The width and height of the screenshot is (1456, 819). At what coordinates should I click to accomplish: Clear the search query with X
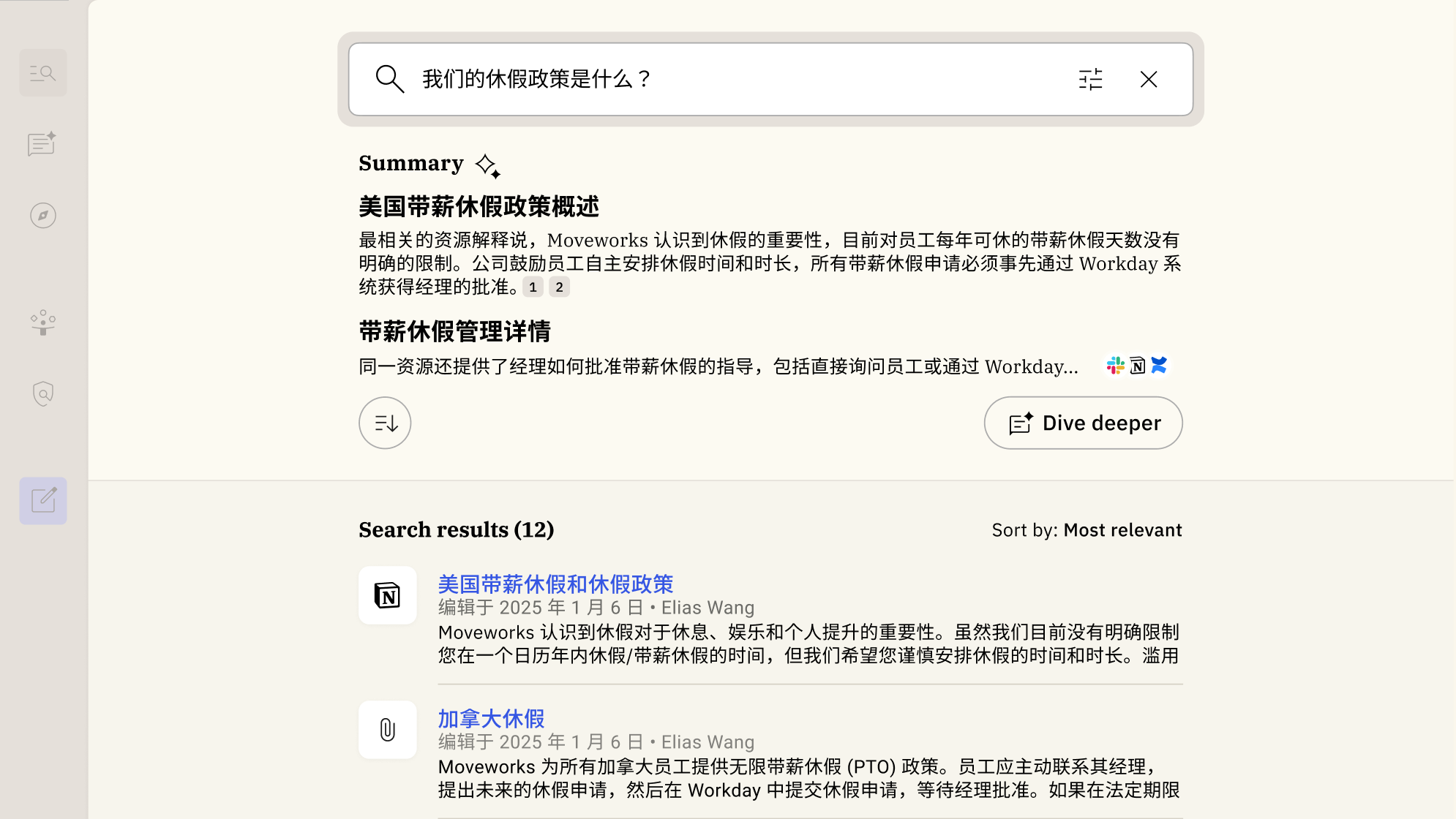(1149, 79)
